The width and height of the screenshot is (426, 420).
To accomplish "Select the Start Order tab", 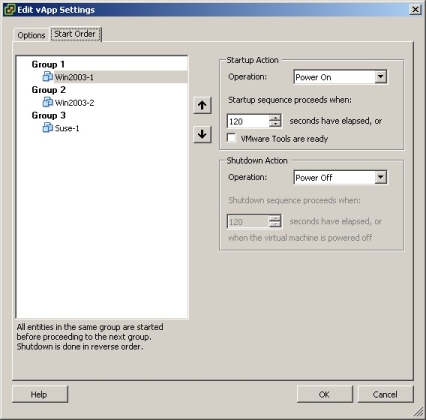I will click(x=76, y=34).
